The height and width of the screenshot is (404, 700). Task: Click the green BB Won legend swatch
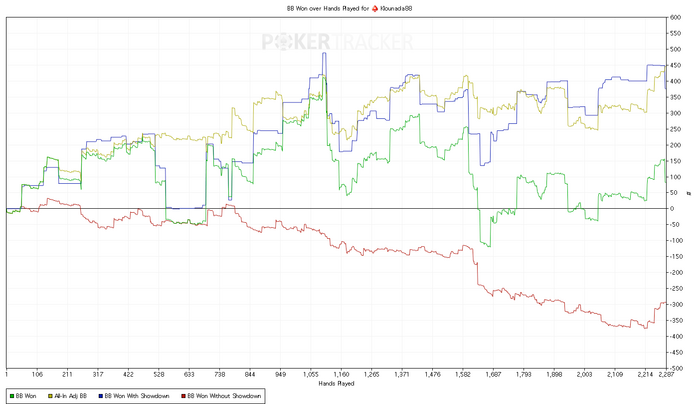12,396
